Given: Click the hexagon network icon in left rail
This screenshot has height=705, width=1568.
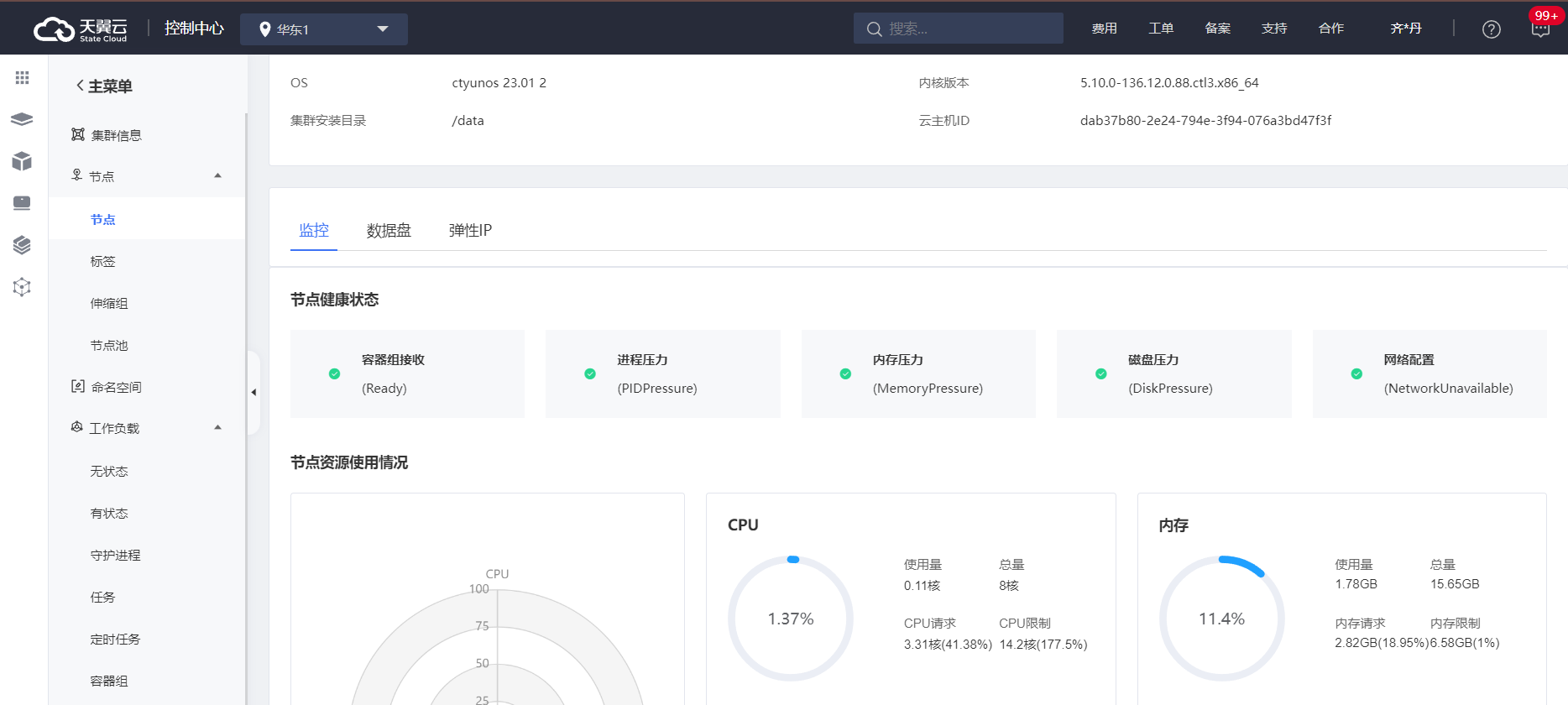Looking at the screenshot, I should coord(22,287).
